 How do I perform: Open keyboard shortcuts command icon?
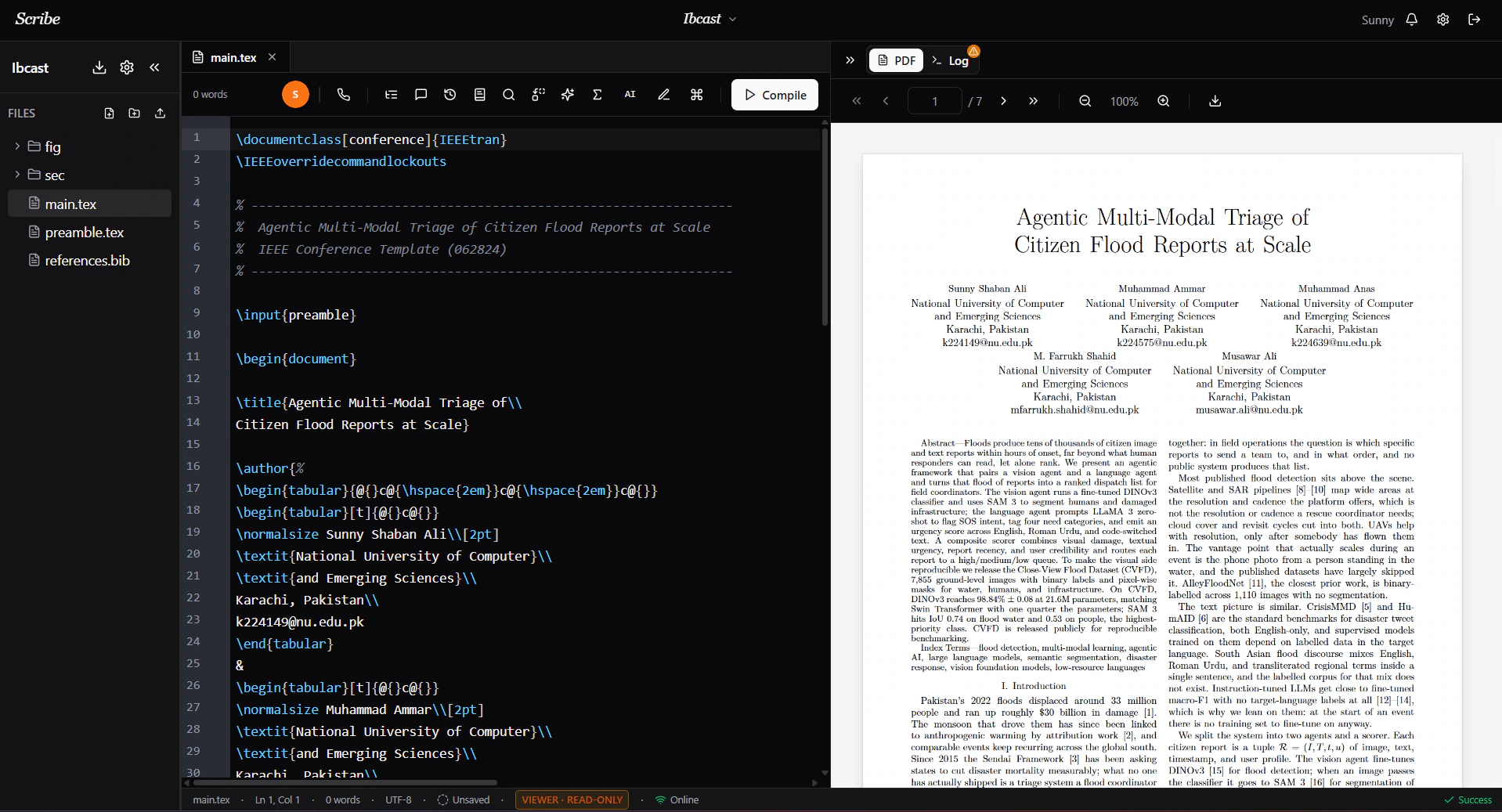click(696, 95)
